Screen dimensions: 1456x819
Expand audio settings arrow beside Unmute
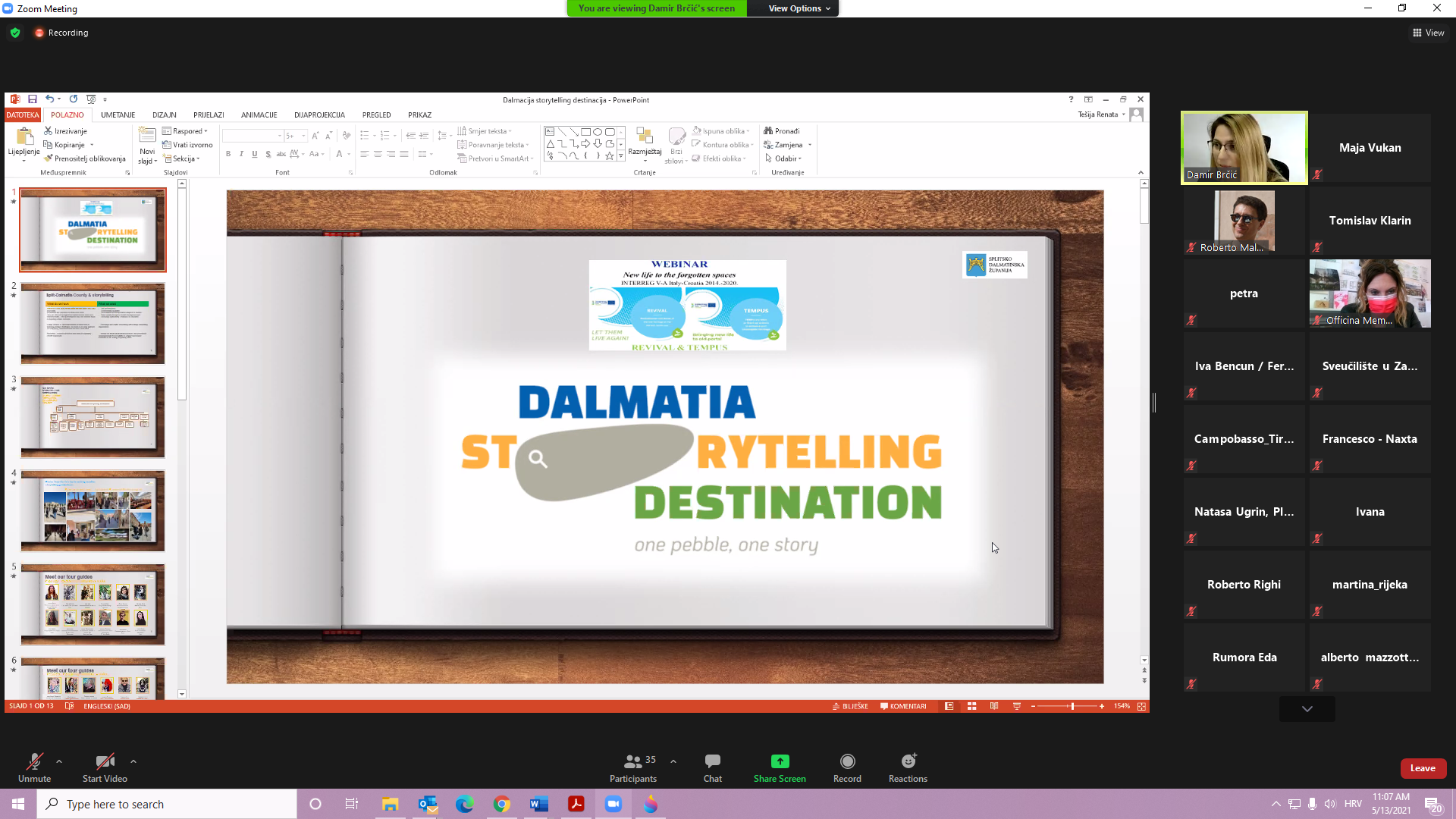click(x=59, y=761)
